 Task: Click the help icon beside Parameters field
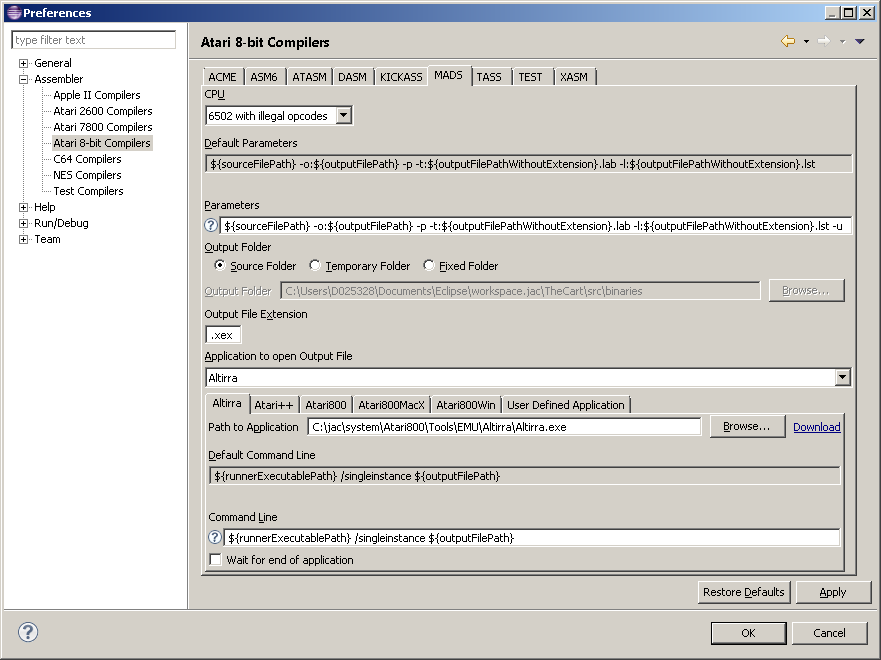click(x=211, y=225)
